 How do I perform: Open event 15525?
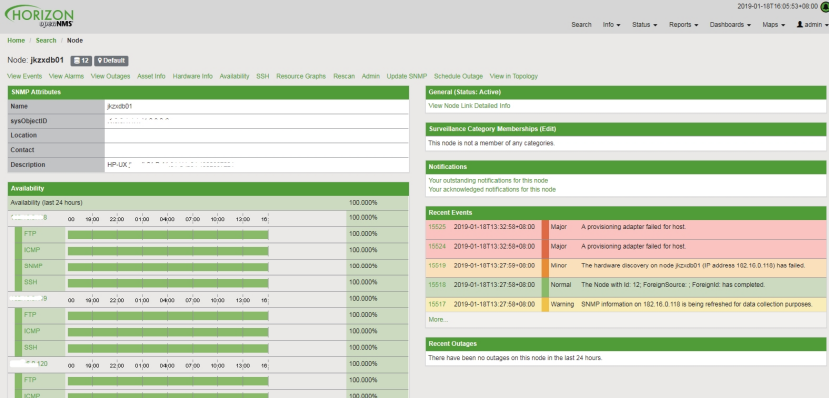pyautogui.click(x=437, y=227)
